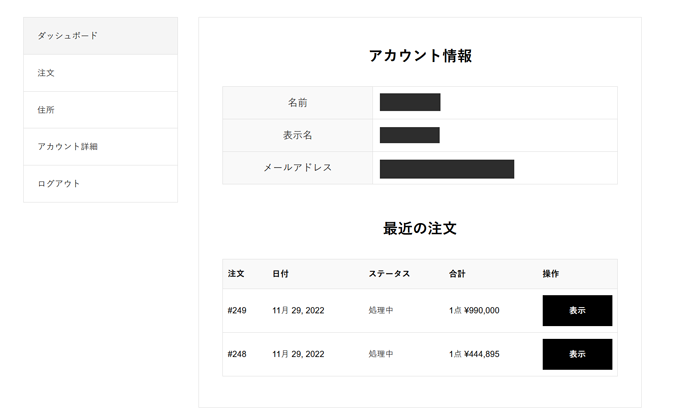Viewport: 700px width, 412px height.
Task: Click the 名前 label in account info
Action: pyautogui.click(x=298, y=102)
